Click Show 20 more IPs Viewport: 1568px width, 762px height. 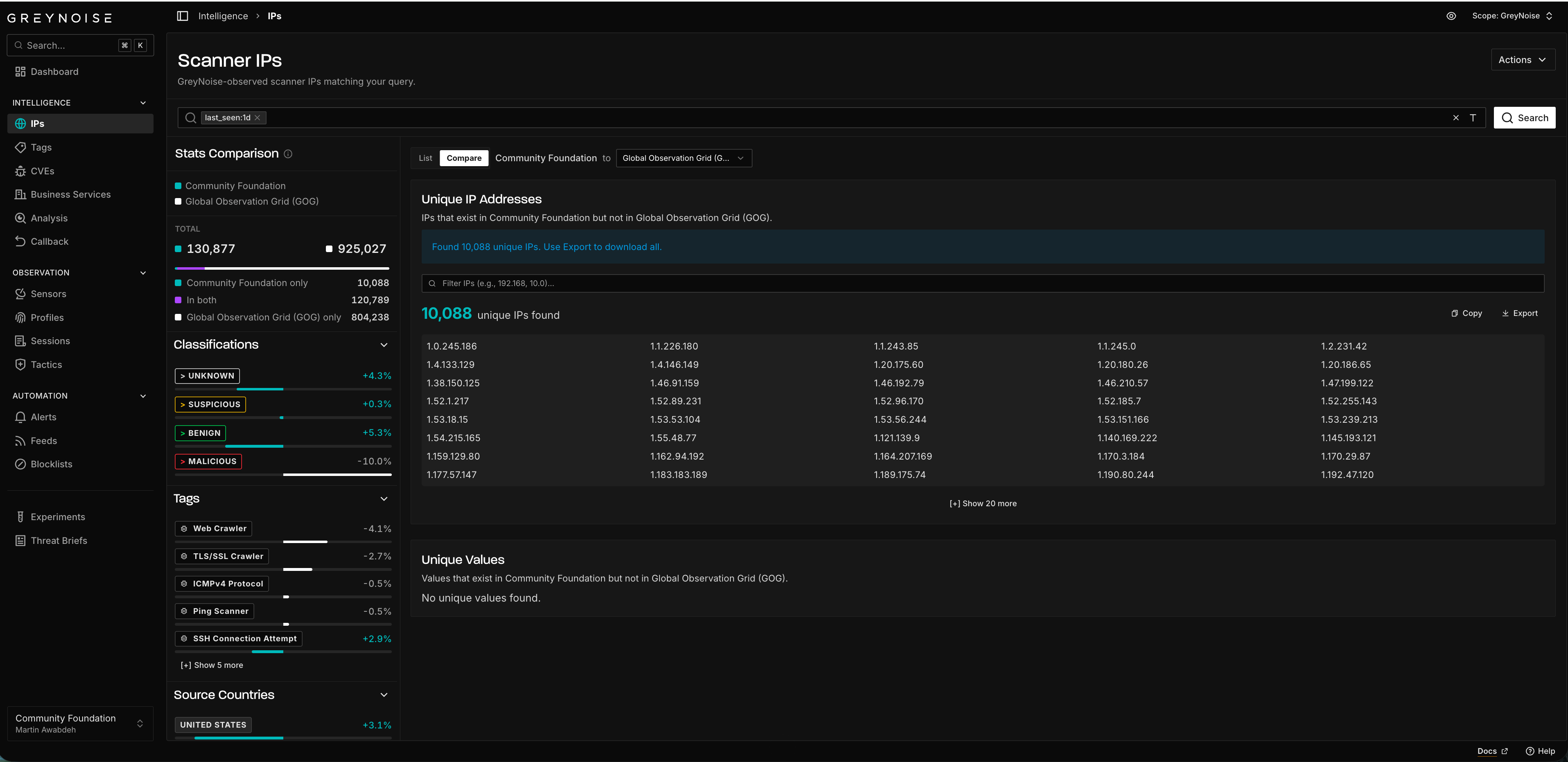pyautogui.click(x=983, y=503)
